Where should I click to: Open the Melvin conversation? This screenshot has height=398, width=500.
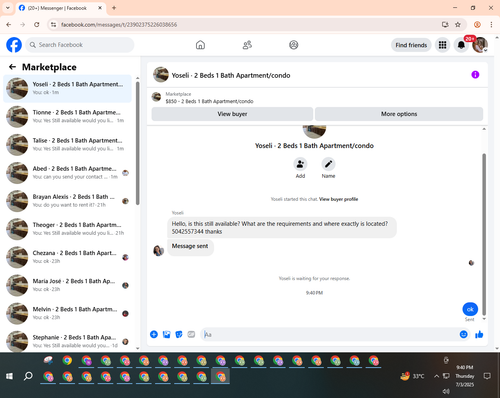point(67,313)
